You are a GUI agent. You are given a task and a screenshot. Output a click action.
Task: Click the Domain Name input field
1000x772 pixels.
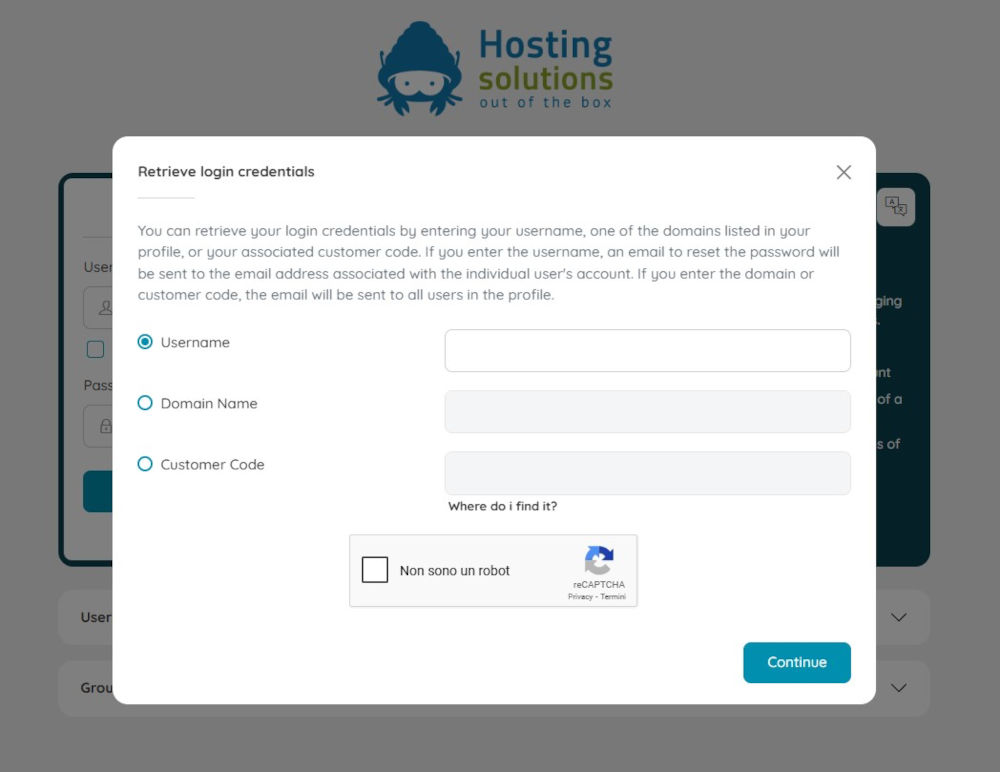(647, 412)
